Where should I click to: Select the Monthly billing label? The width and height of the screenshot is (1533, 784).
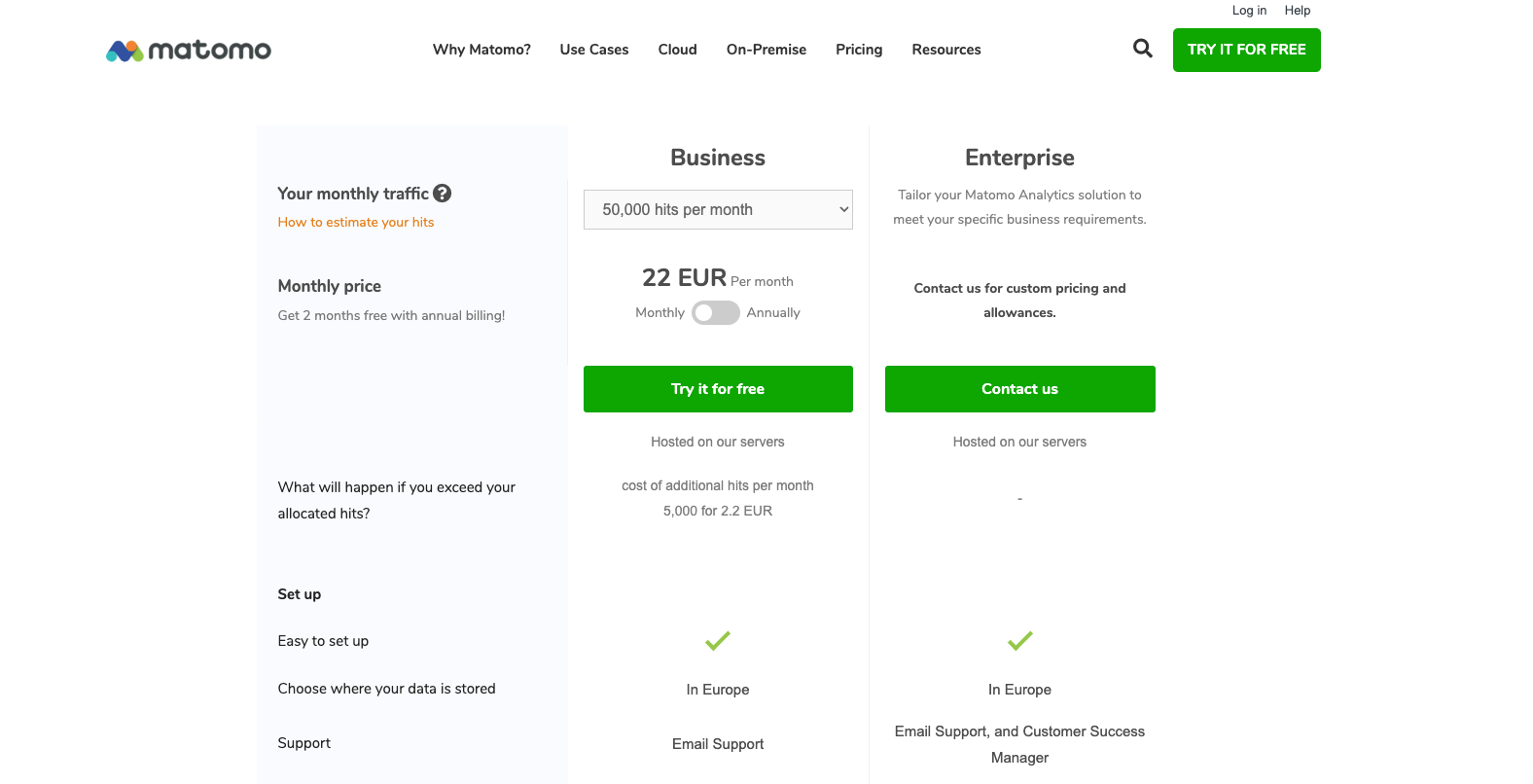point(660,313)
